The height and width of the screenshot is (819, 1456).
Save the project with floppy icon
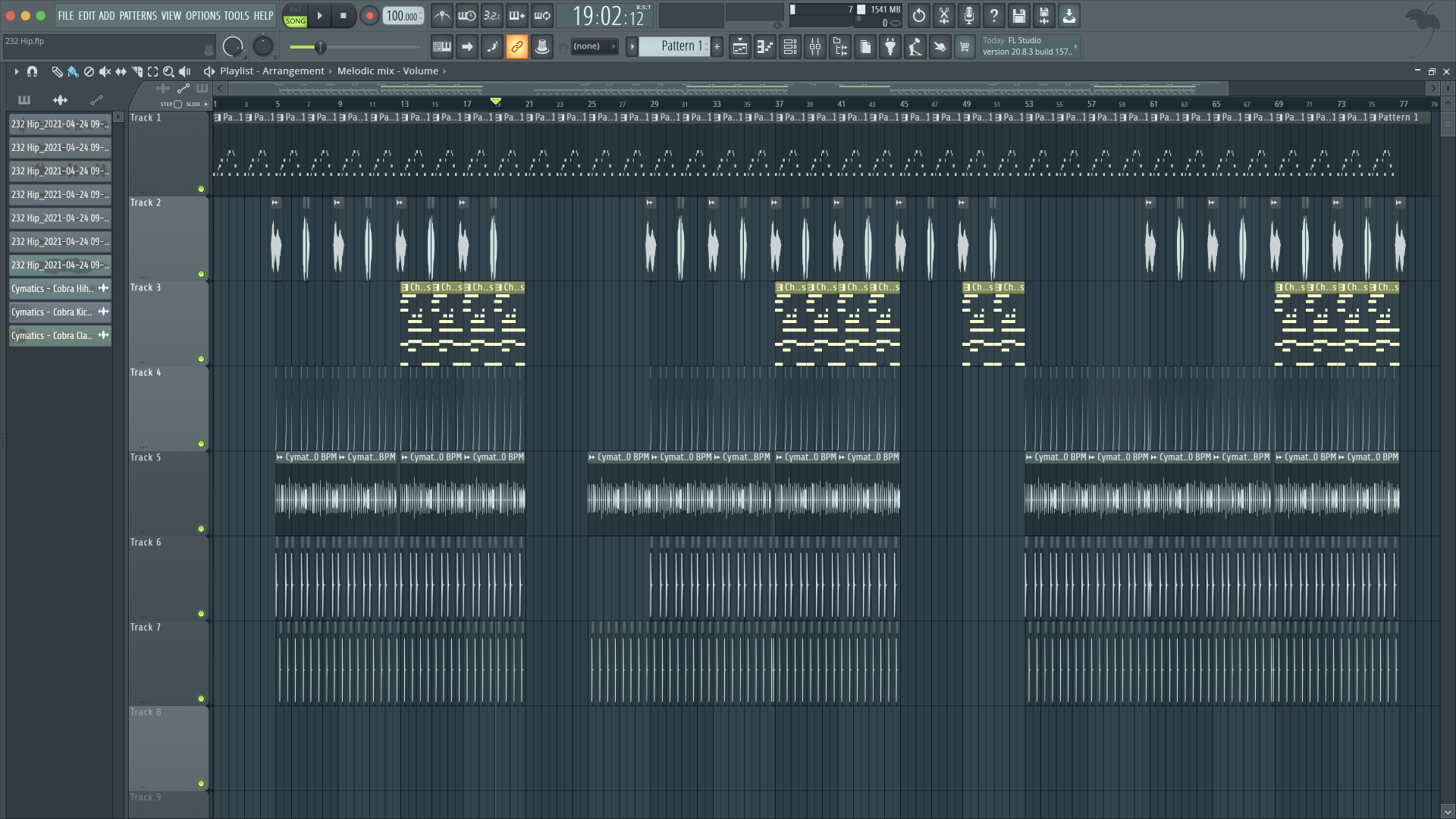[1019, 15]
